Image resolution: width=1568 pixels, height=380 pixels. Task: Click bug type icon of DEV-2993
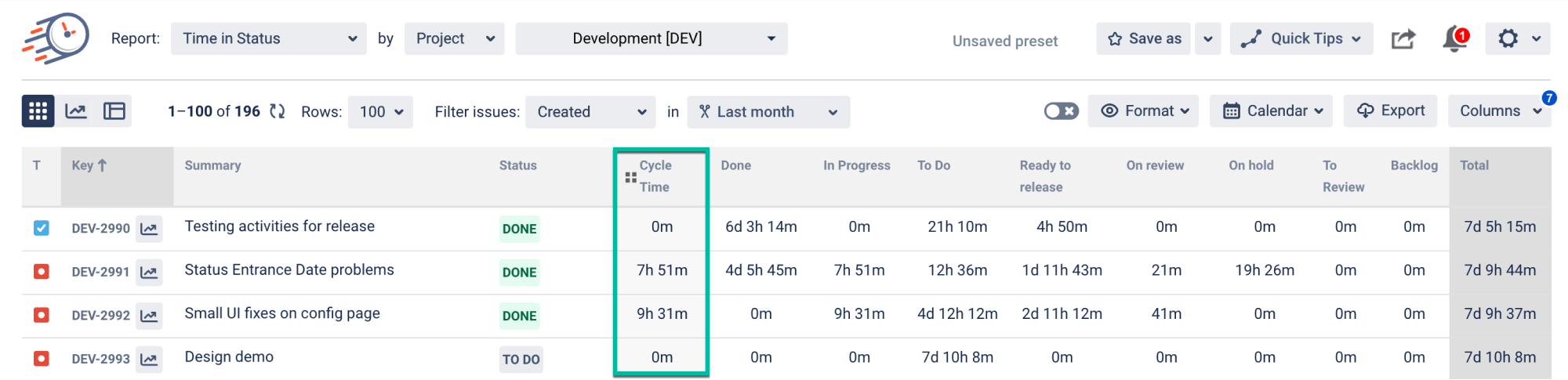tap(42, 359)
